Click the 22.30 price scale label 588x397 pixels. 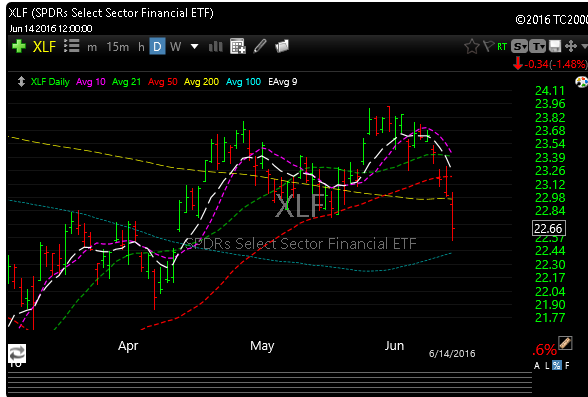point(550,264)
